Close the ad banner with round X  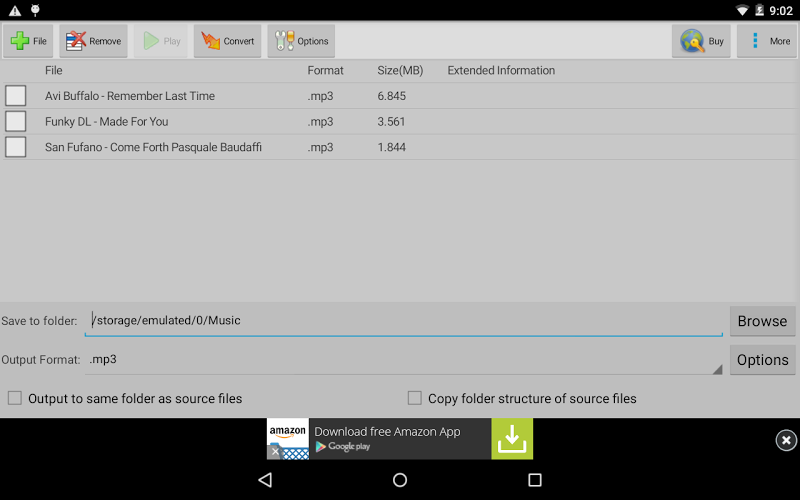coord(786,440)
